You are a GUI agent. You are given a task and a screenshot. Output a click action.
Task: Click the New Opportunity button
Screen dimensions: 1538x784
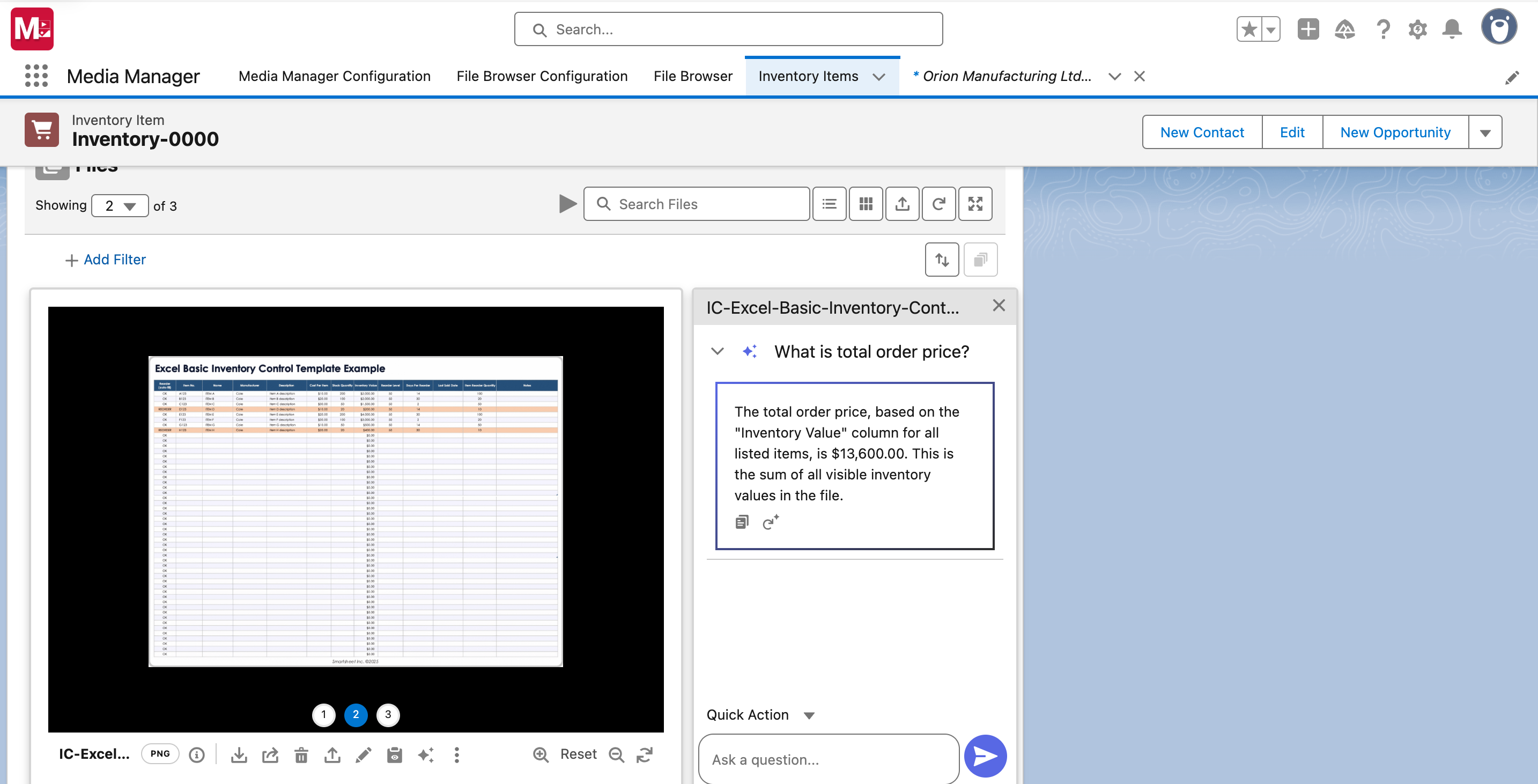[1395, 132]
